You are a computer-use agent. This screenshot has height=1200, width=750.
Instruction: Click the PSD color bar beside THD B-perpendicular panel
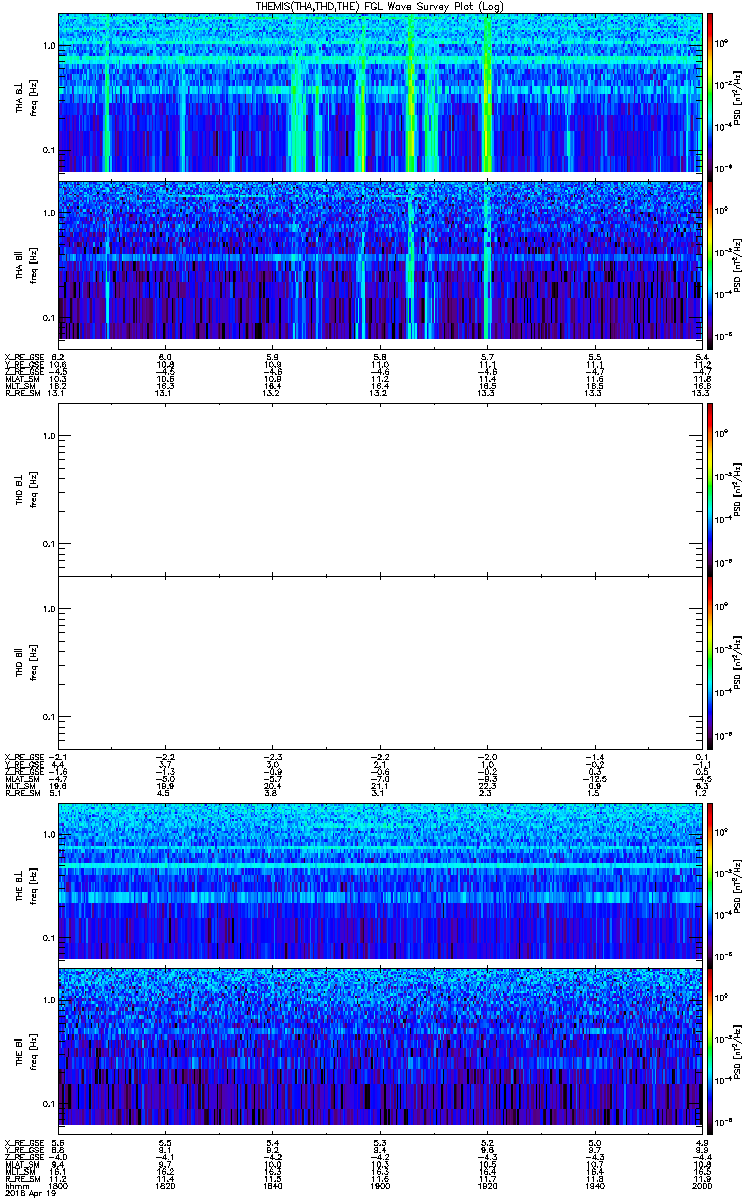click(x=711, y=489)
